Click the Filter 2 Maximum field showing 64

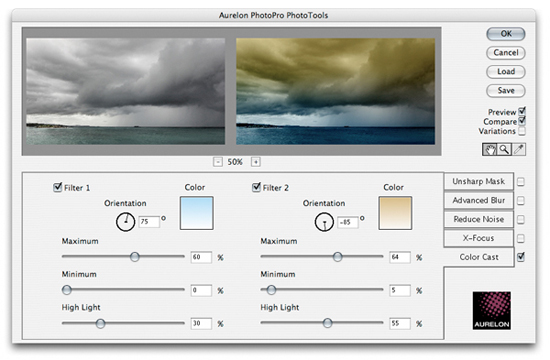point(400,257)
